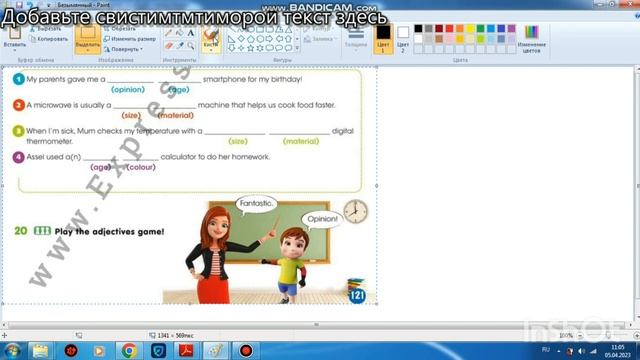
Task: Select the Magnifier tool
Action: click(191, 46)
